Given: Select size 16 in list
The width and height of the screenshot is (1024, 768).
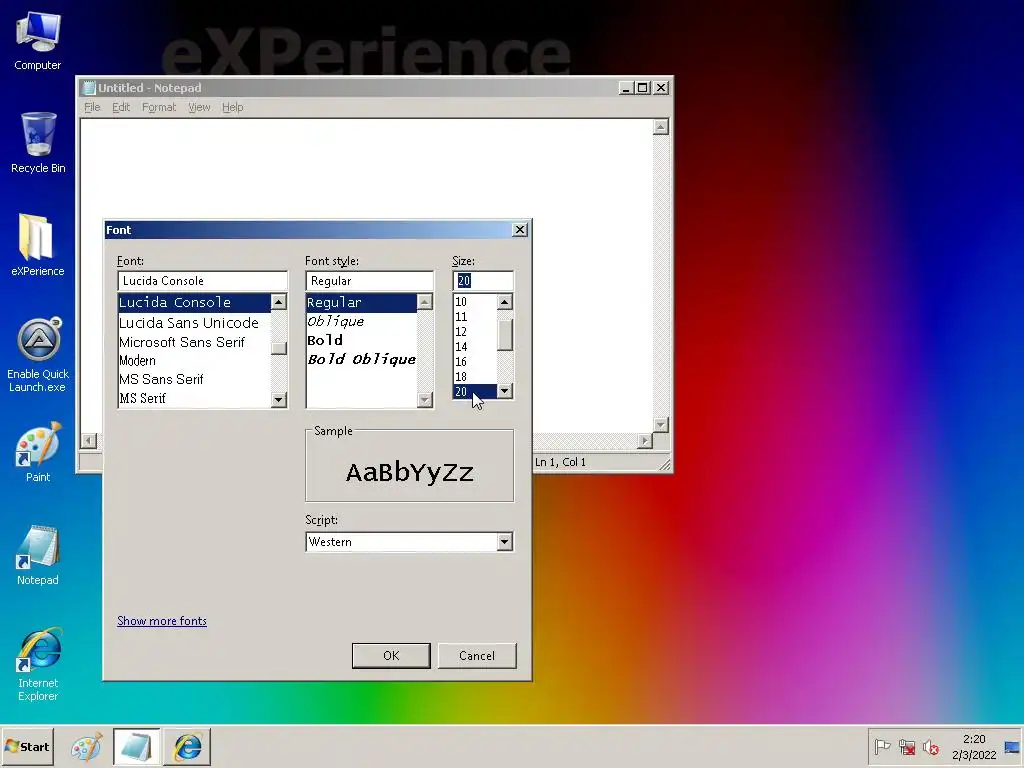Looking at the screenshot, I should click(x=475, y=362).
